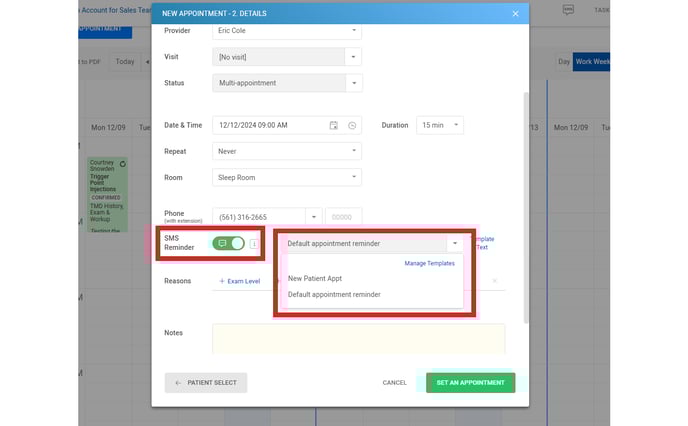Image resolution: width=688 pixels, height=426 pixels.
Task: Click the SMS Reminder info icon
Action: pyautogui.click(x=254, y=244)
